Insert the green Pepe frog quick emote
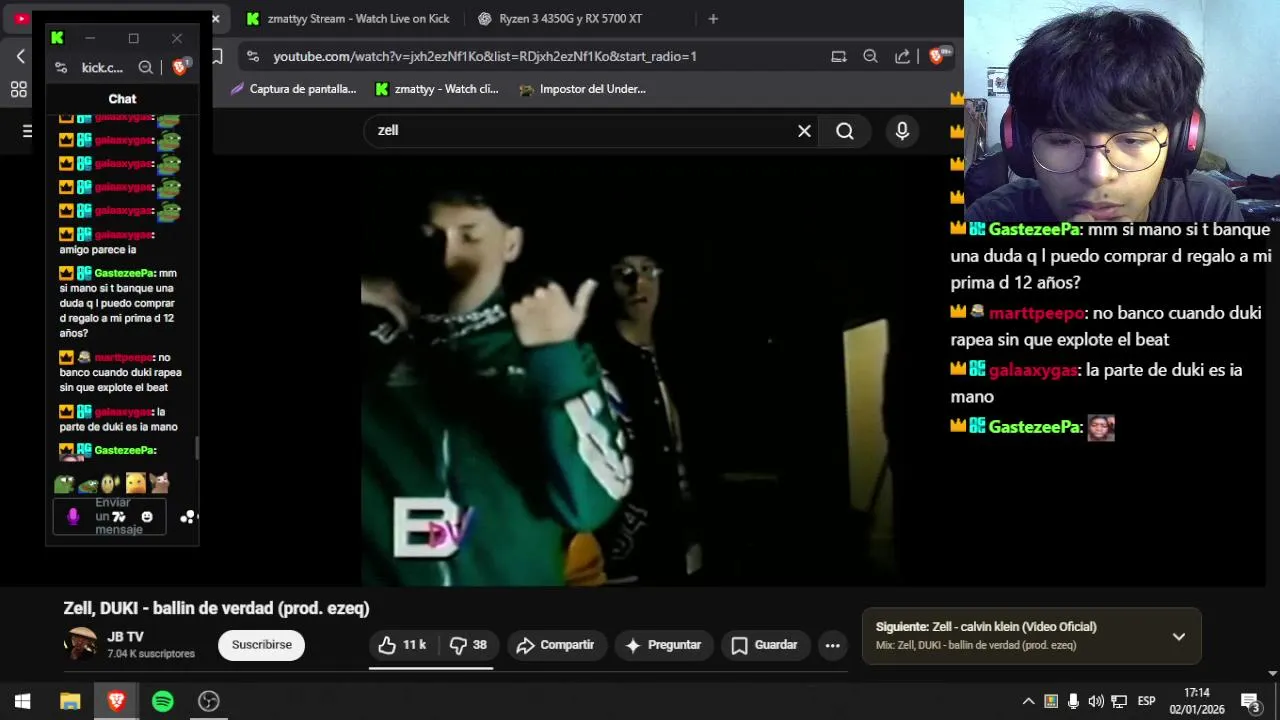Screen dimensions: 1280x720 (64, 484)
